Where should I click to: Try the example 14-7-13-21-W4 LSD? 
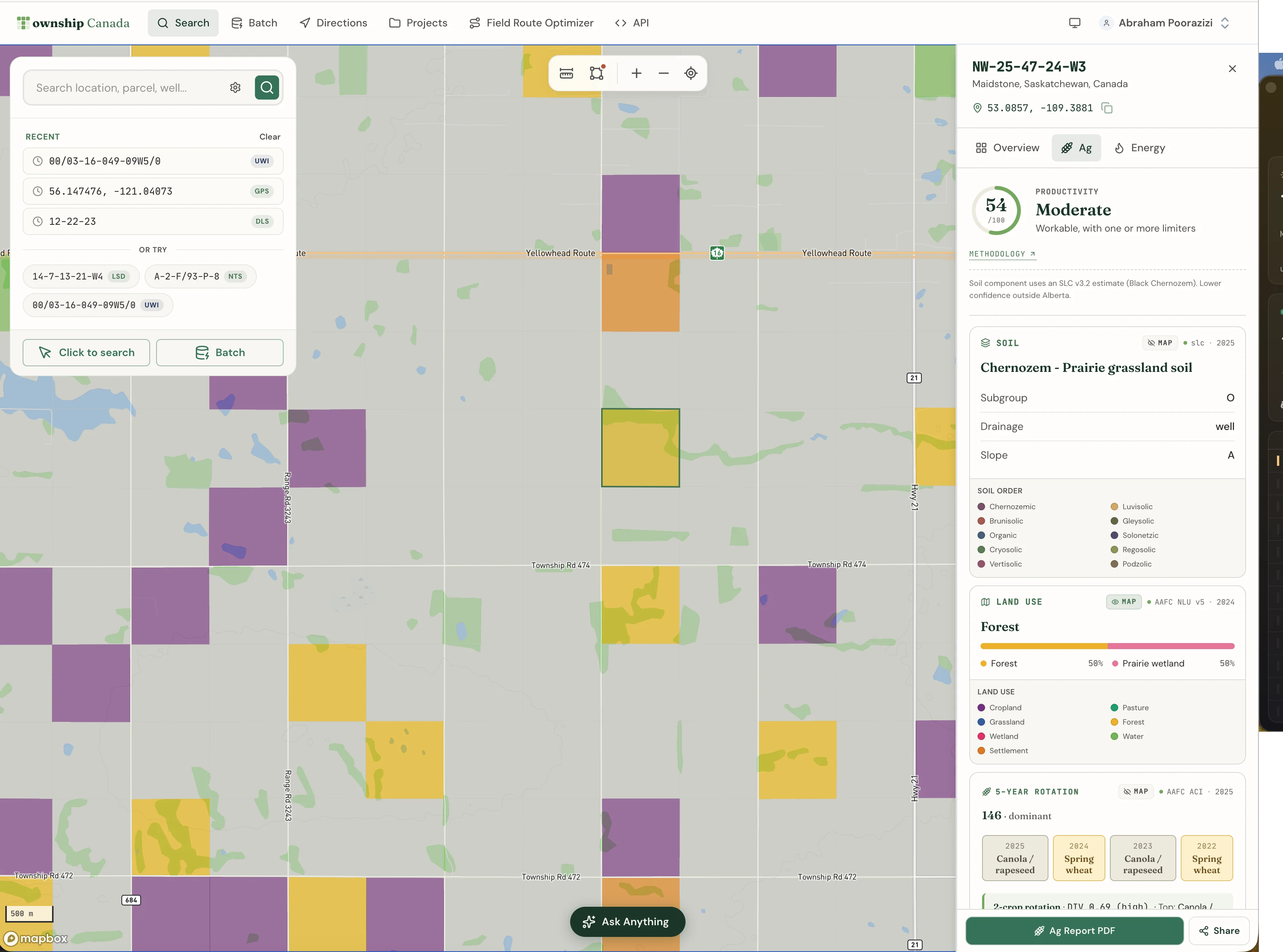point(81,276)
